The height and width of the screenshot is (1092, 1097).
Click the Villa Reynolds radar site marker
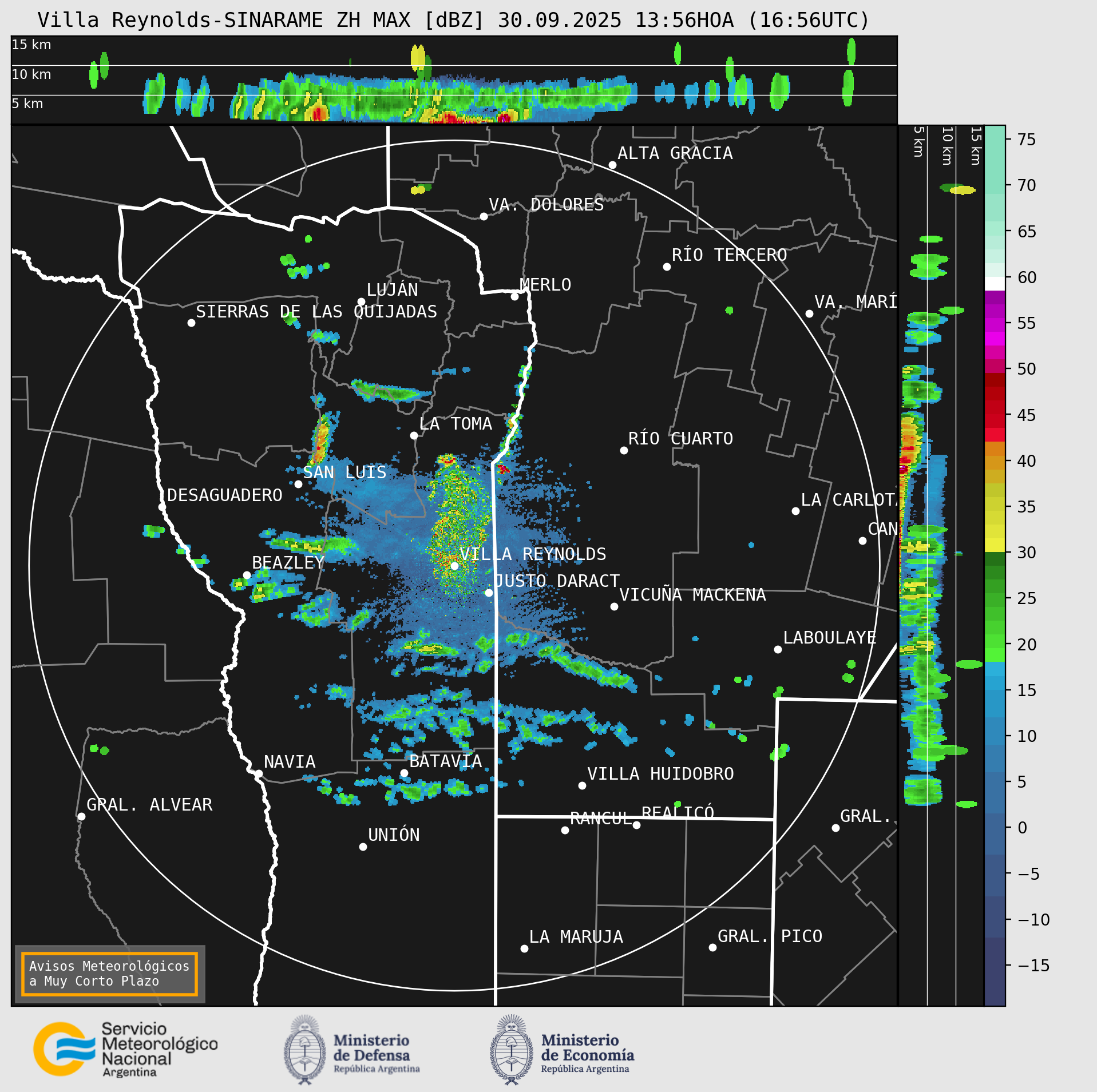pyautogui.click(x=454, y=566)
